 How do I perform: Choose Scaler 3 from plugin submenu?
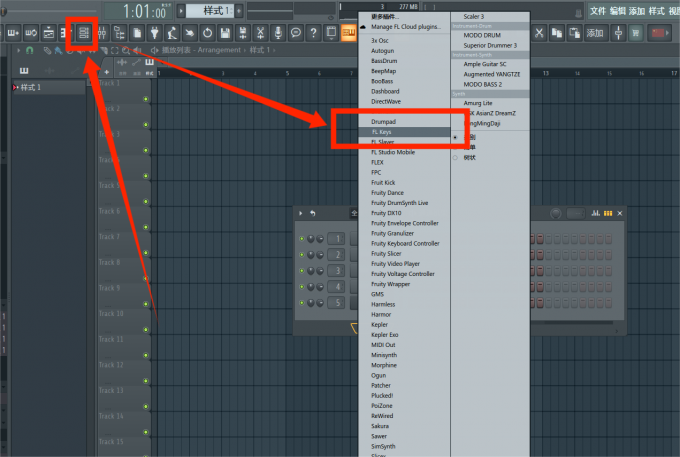(490, 16)
